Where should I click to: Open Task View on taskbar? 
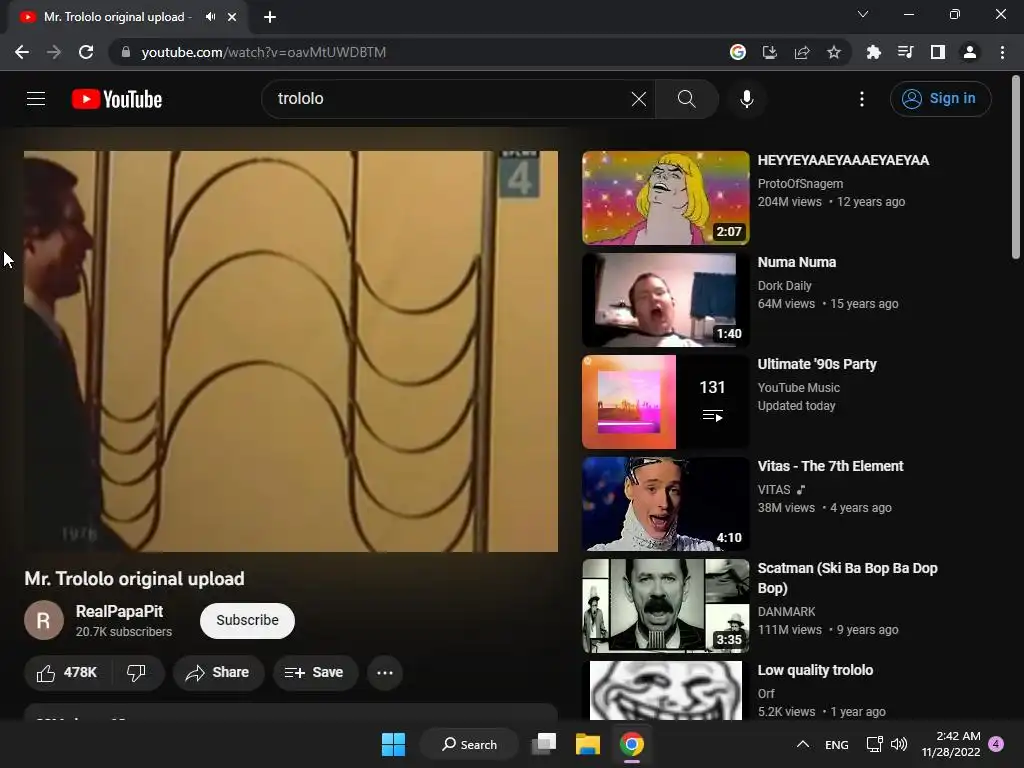543,744
